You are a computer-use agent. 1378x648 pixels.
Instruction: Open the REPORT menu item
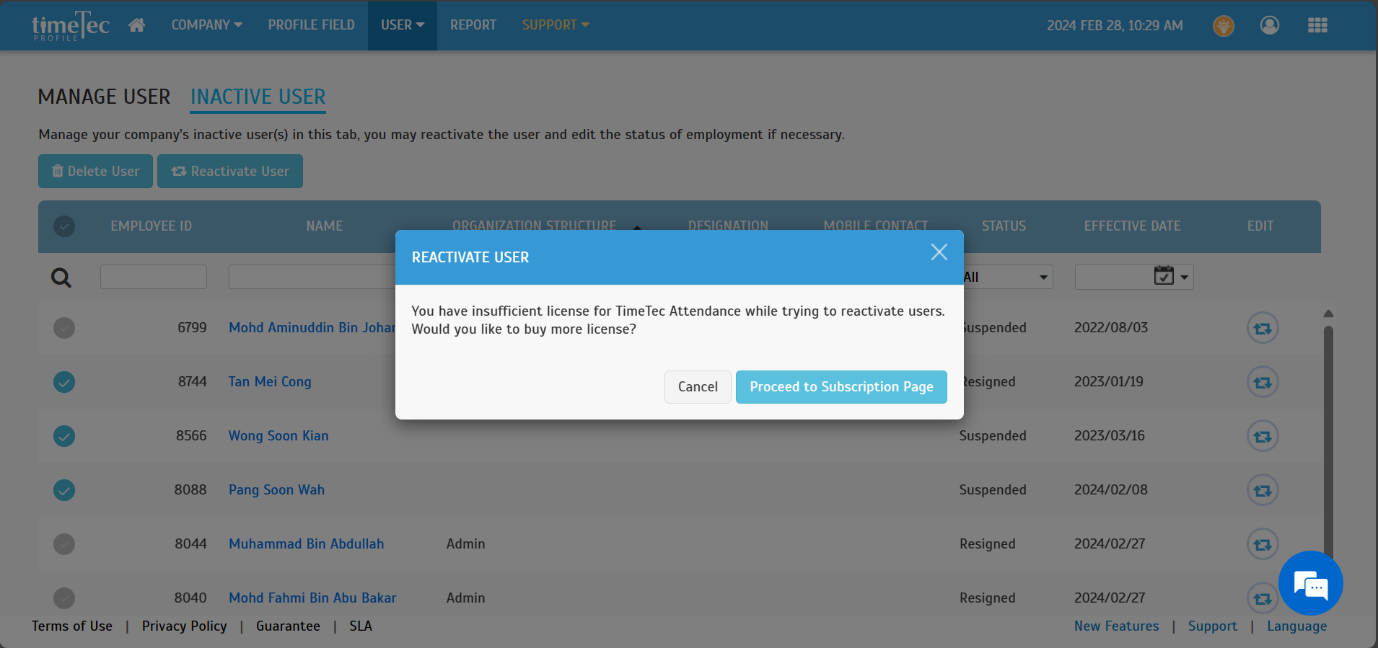(473, 25)
